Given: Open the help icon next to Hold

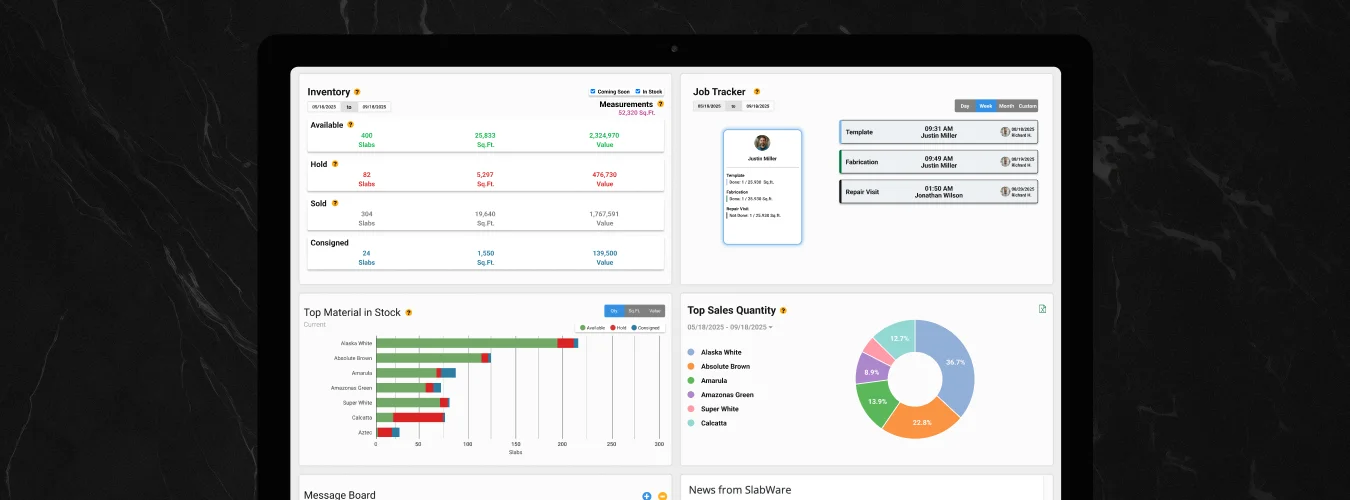Looking at the screenshot, I should click(x=335, y=164).
